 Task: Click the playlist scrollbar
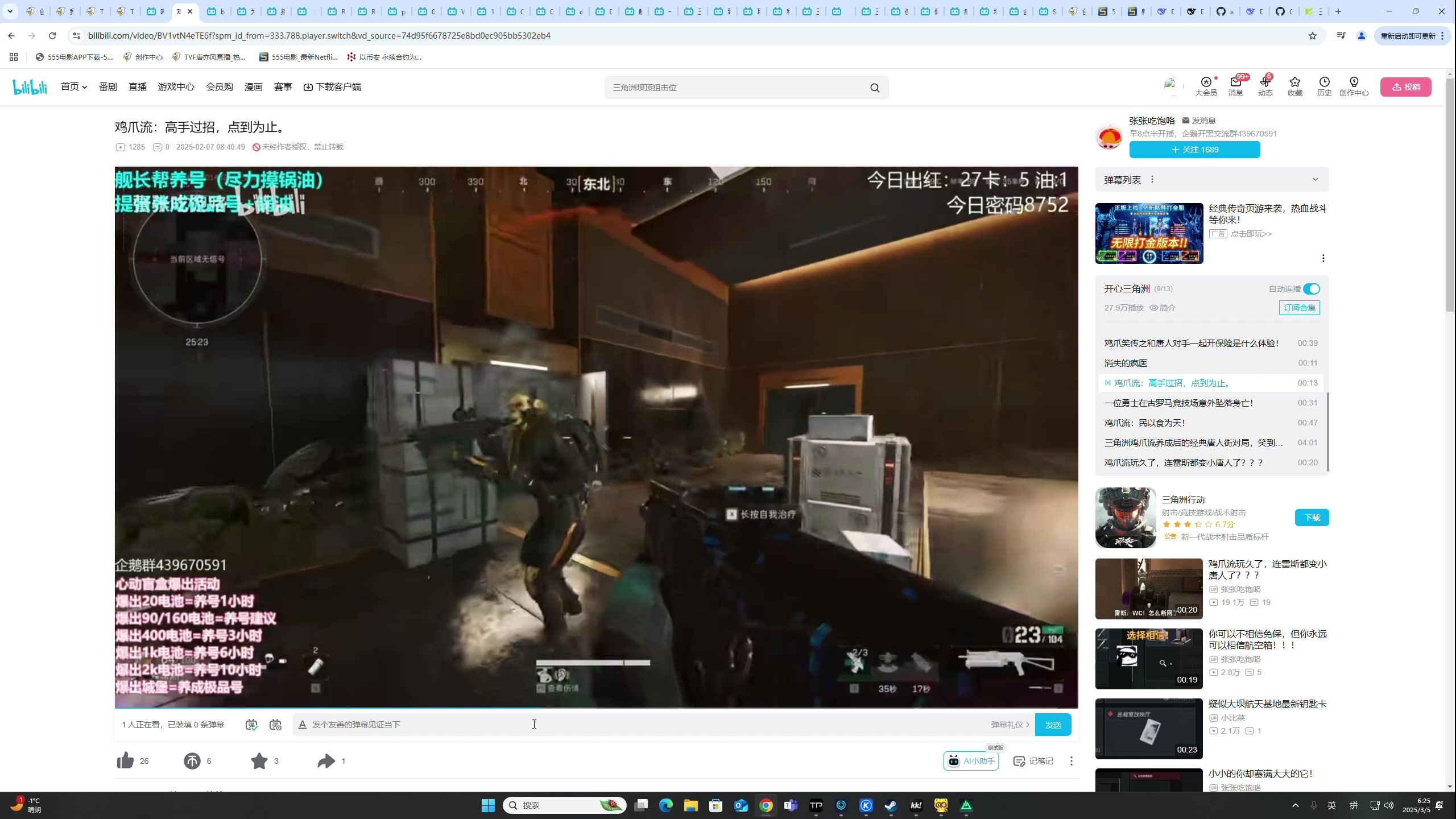[x=1327, y=431]
